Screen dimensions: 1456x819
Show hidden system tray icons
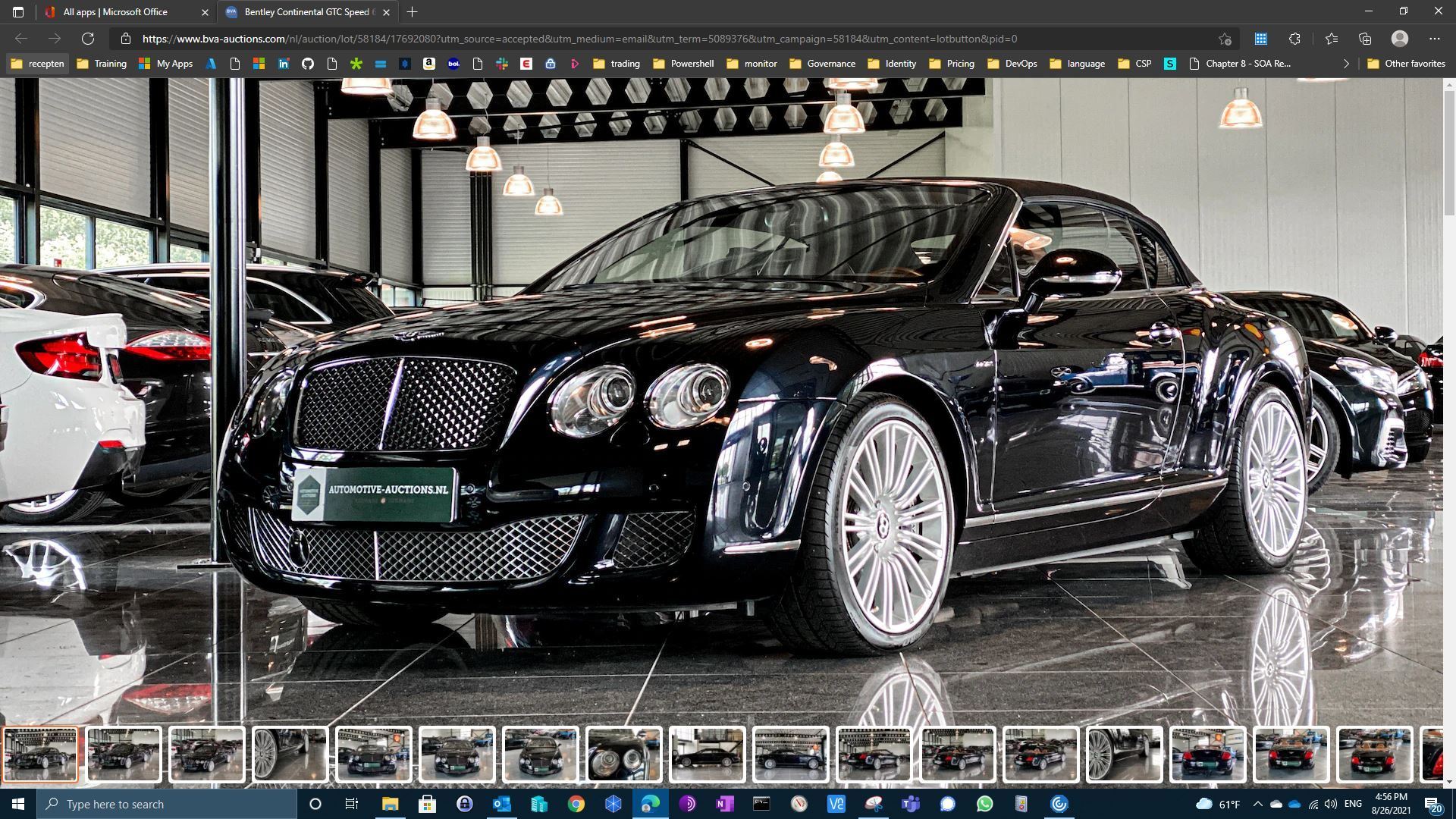1257,804
